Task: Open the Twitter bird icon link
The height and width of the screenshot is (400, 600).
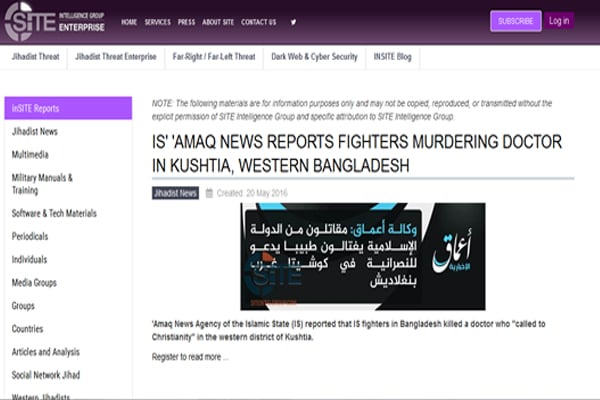Action: click(x=293, y=22)
